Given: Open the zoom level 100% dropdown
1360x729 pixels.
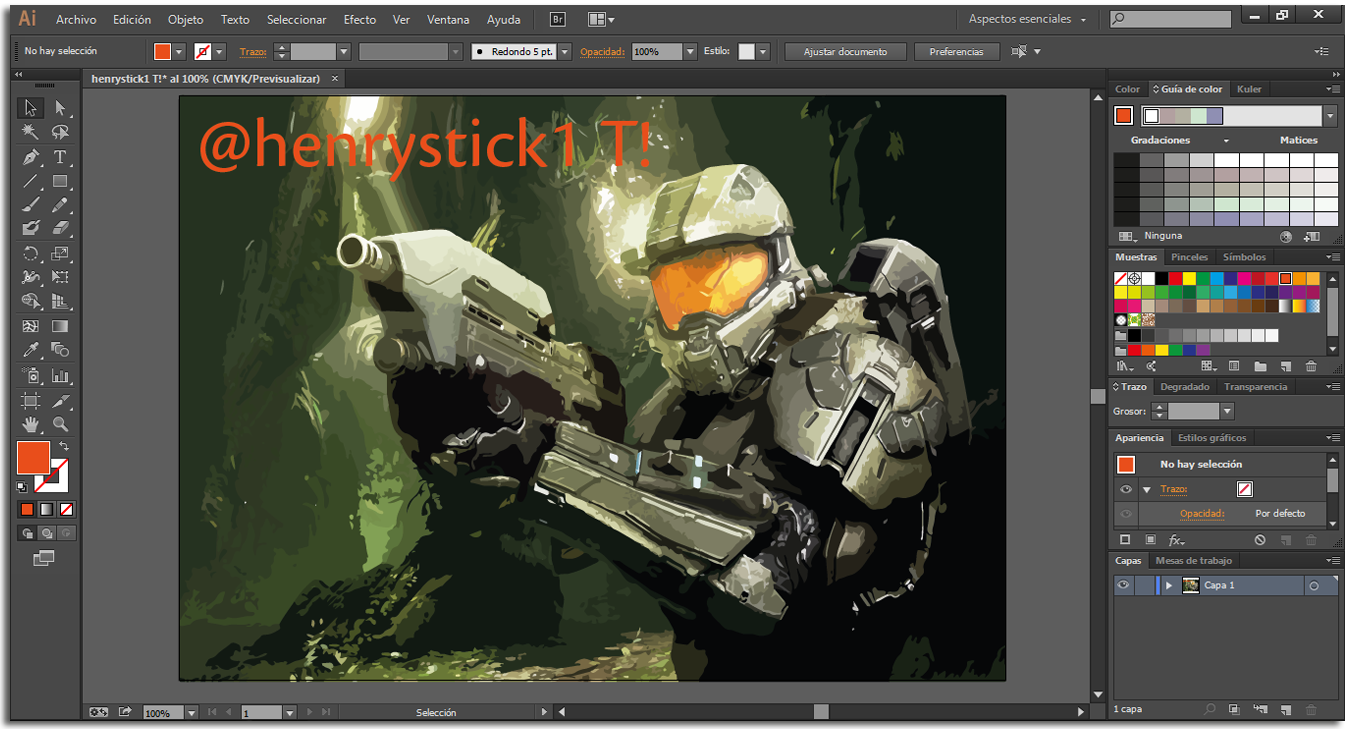Looking at the screenshot, I should click(x=192, y=713).
